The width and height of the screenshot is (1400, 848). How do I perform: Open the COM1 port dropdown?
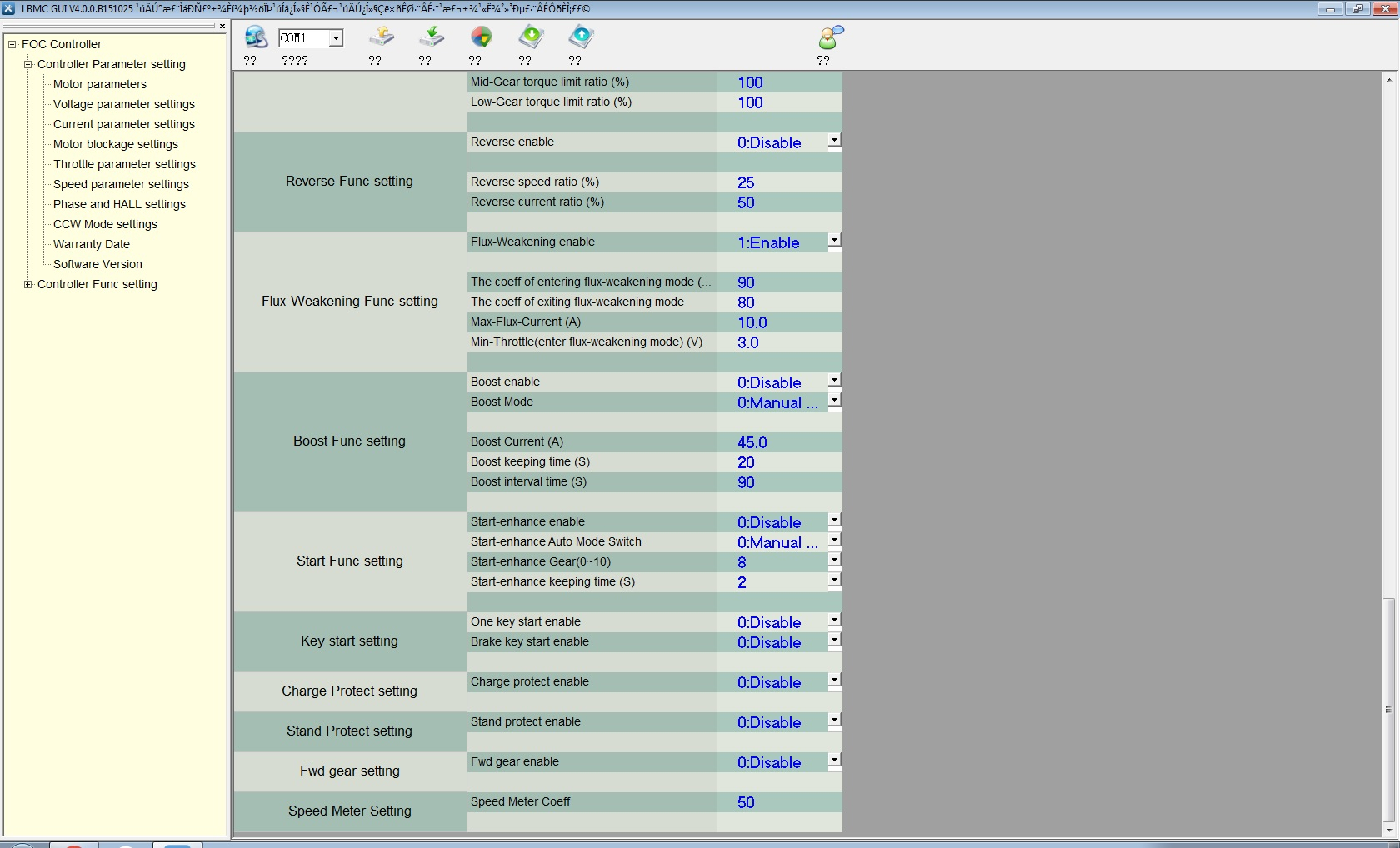click(x=335, y=38)
